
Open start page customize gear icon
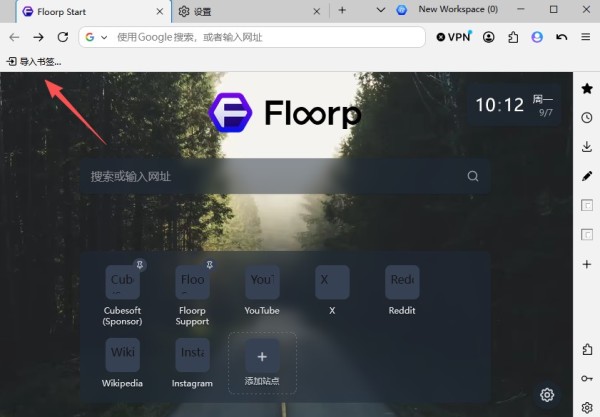pos(547,394)
